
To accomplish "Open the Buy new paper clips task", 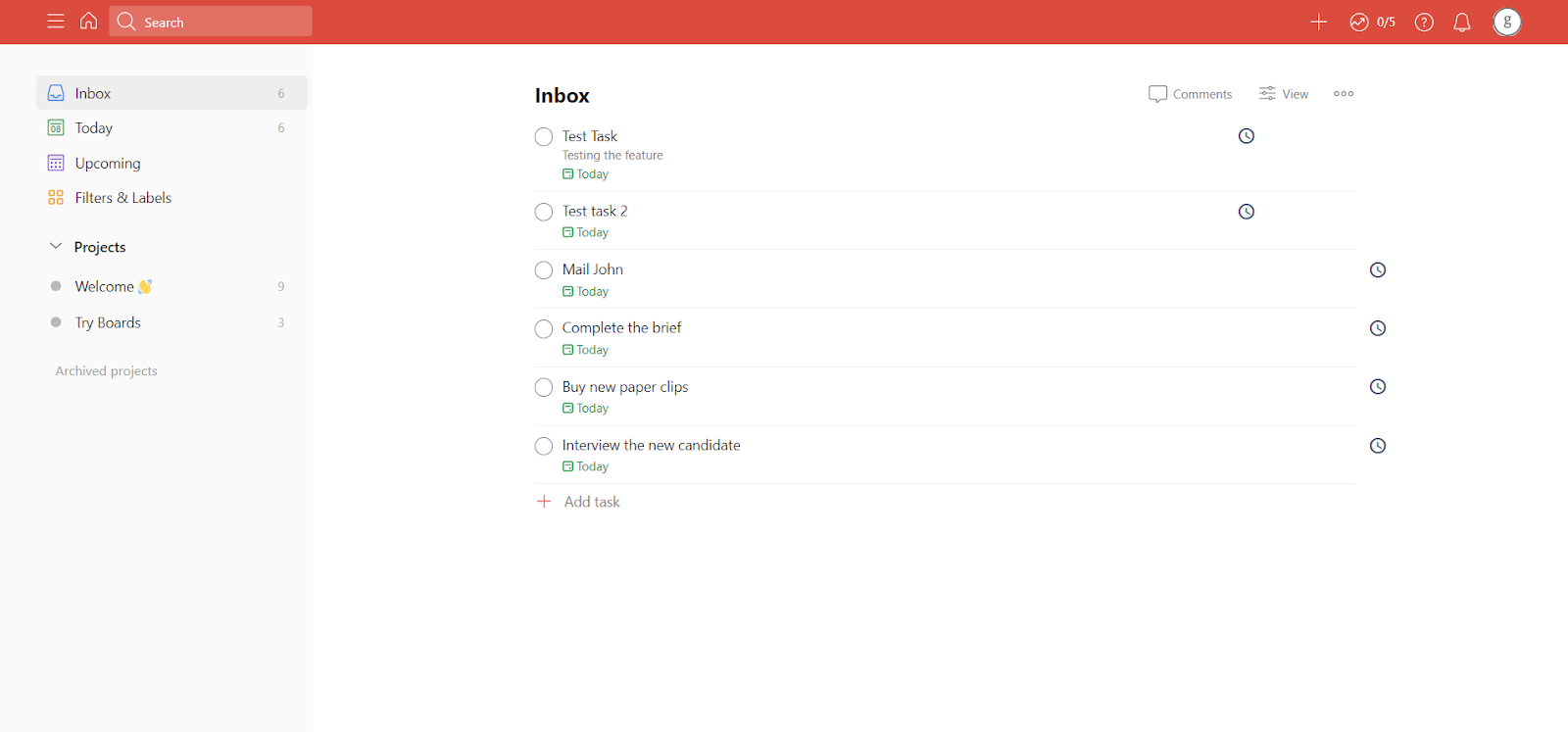I will (x=625, y=387).
